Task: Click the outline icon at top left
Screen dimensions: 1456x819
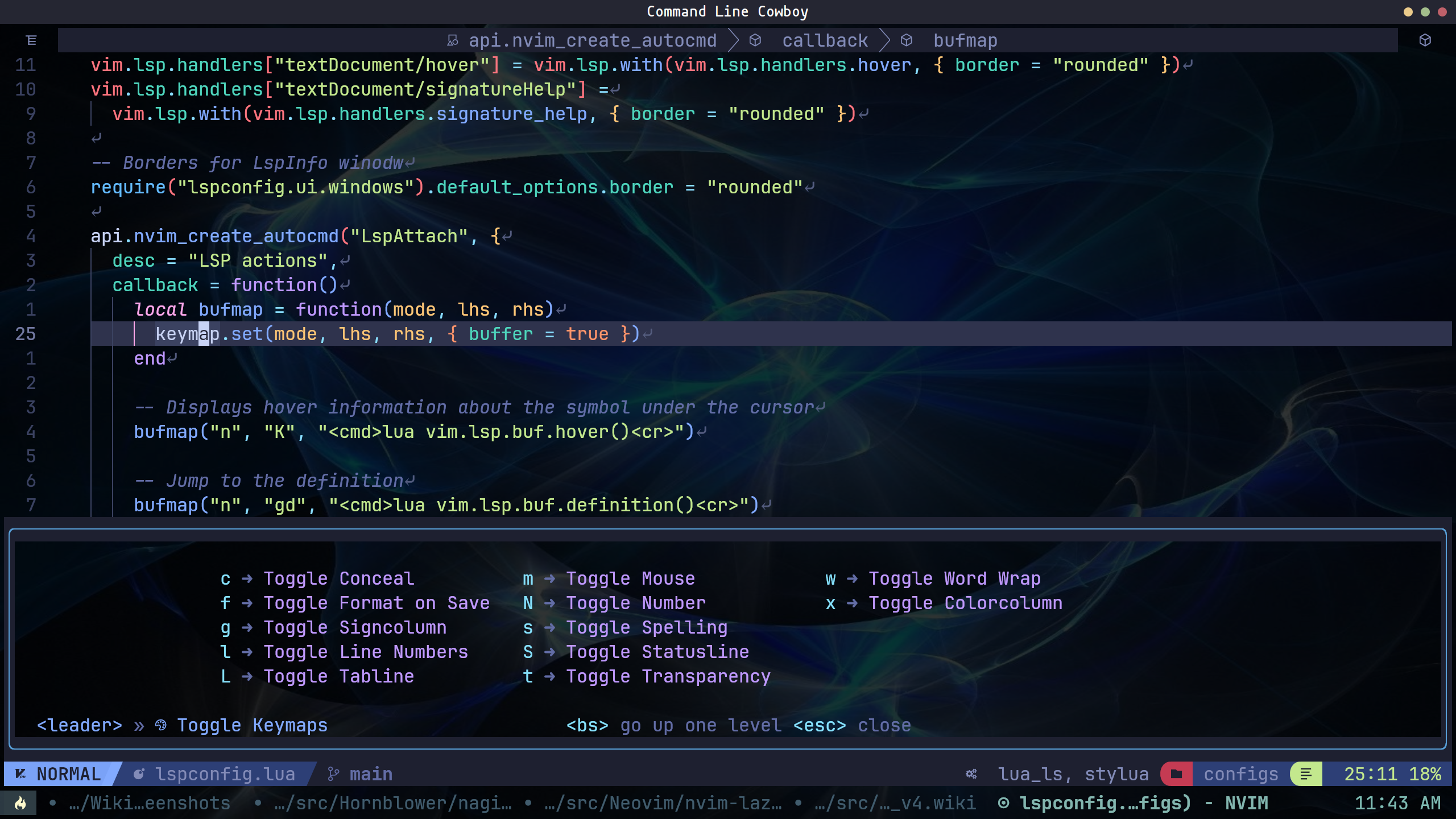Action: pyautogui.click(x=31, y=40)
